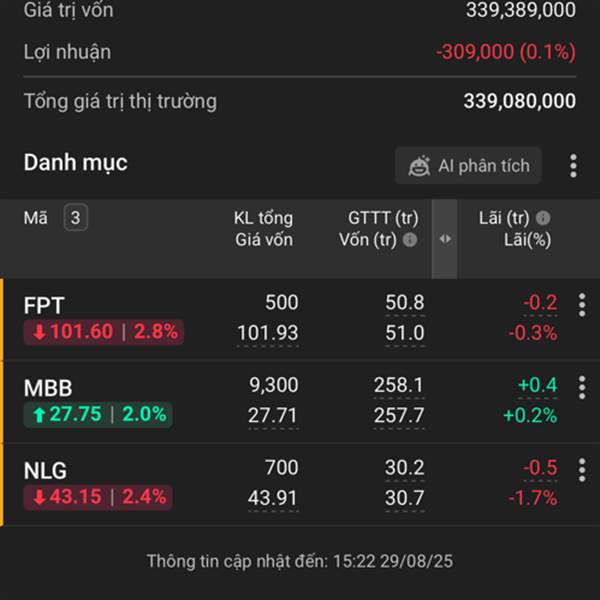Sort by the Mã column header
The height and width of the screenshot is (600, 600).
point(36,218)
